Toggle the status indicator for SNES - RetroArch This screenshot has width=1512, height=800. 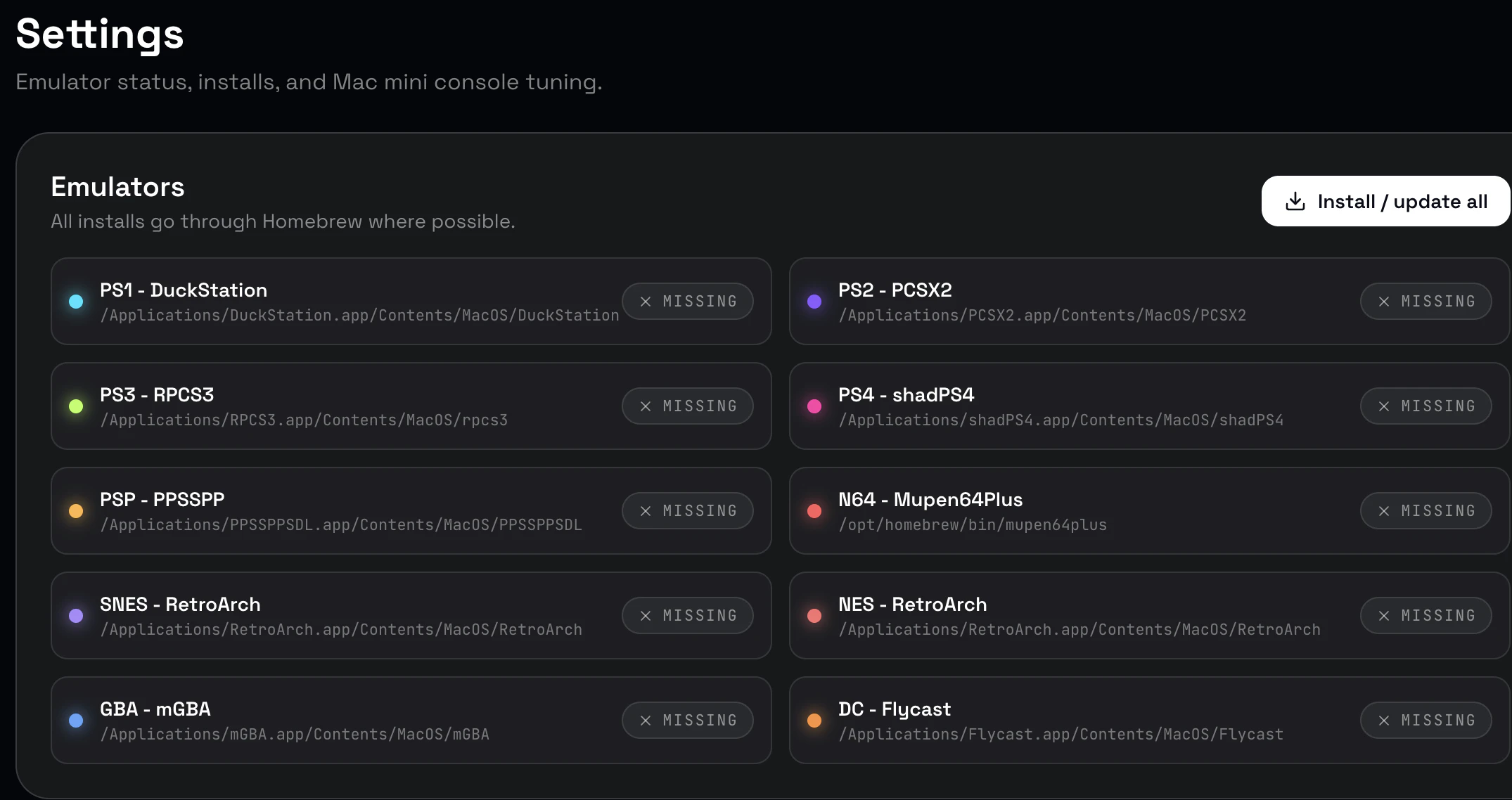click(x=77, y=615)
